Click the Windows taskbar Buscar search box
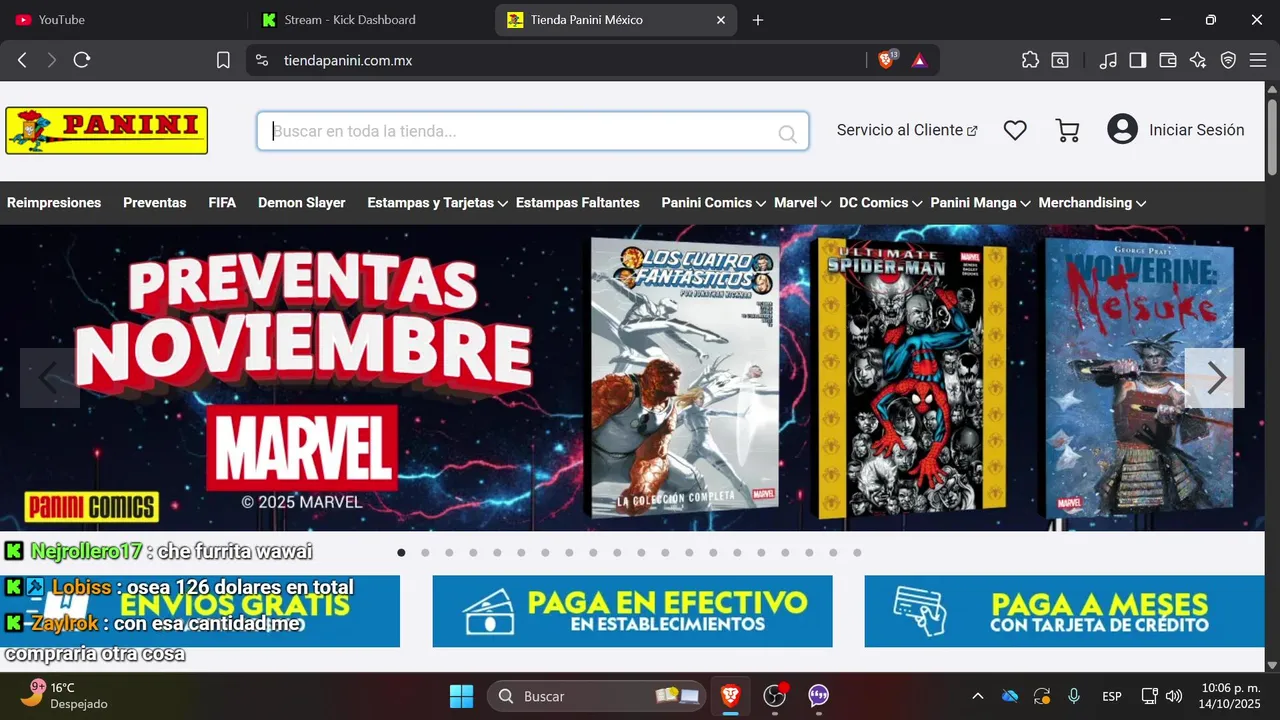Screen dimensions: 1280x720 point(597,696)
